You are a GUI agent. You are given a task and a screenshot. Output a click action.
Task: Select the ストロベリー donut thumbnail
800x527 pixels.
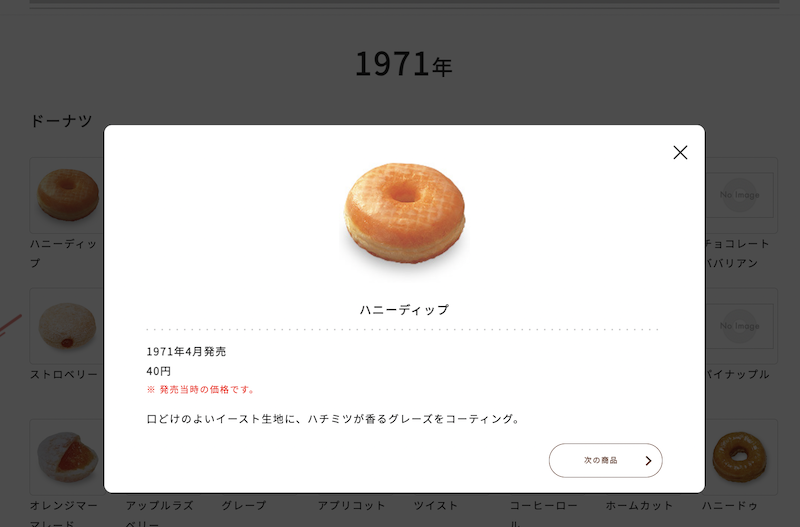pyautogui.click(x=67, y=326)
